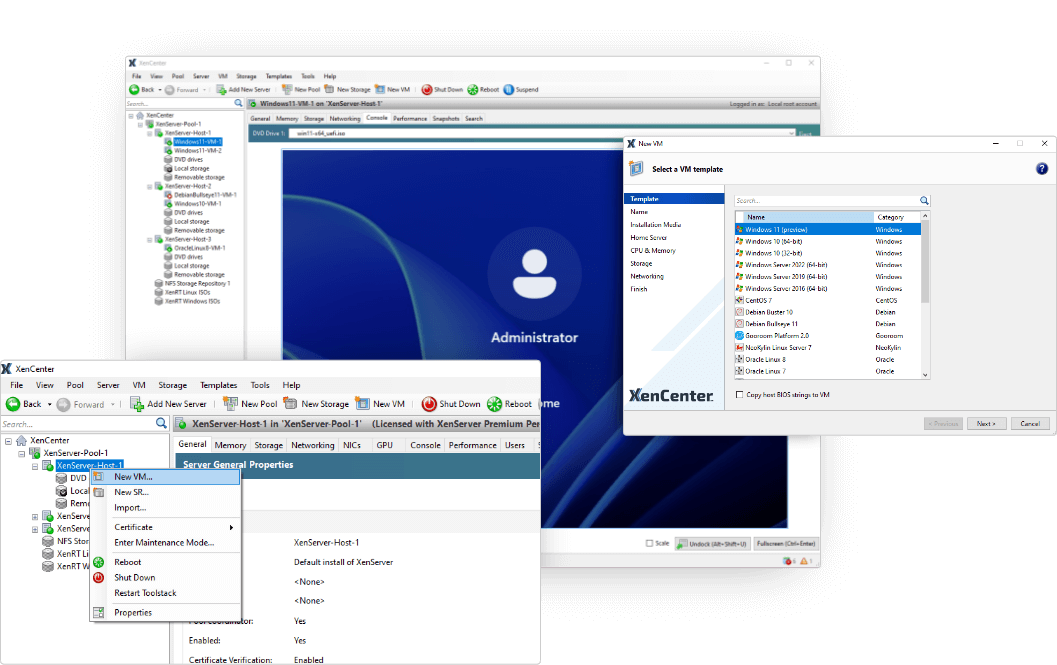Click New Storage icon in background XenCenter toolbar
The image size is (1057, 665).
pyautogui.click(x=329, y=89)
